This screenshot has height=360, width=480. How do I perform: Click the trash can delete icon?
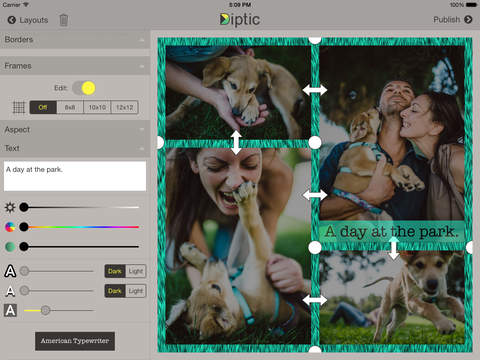(x=63, y=20)
